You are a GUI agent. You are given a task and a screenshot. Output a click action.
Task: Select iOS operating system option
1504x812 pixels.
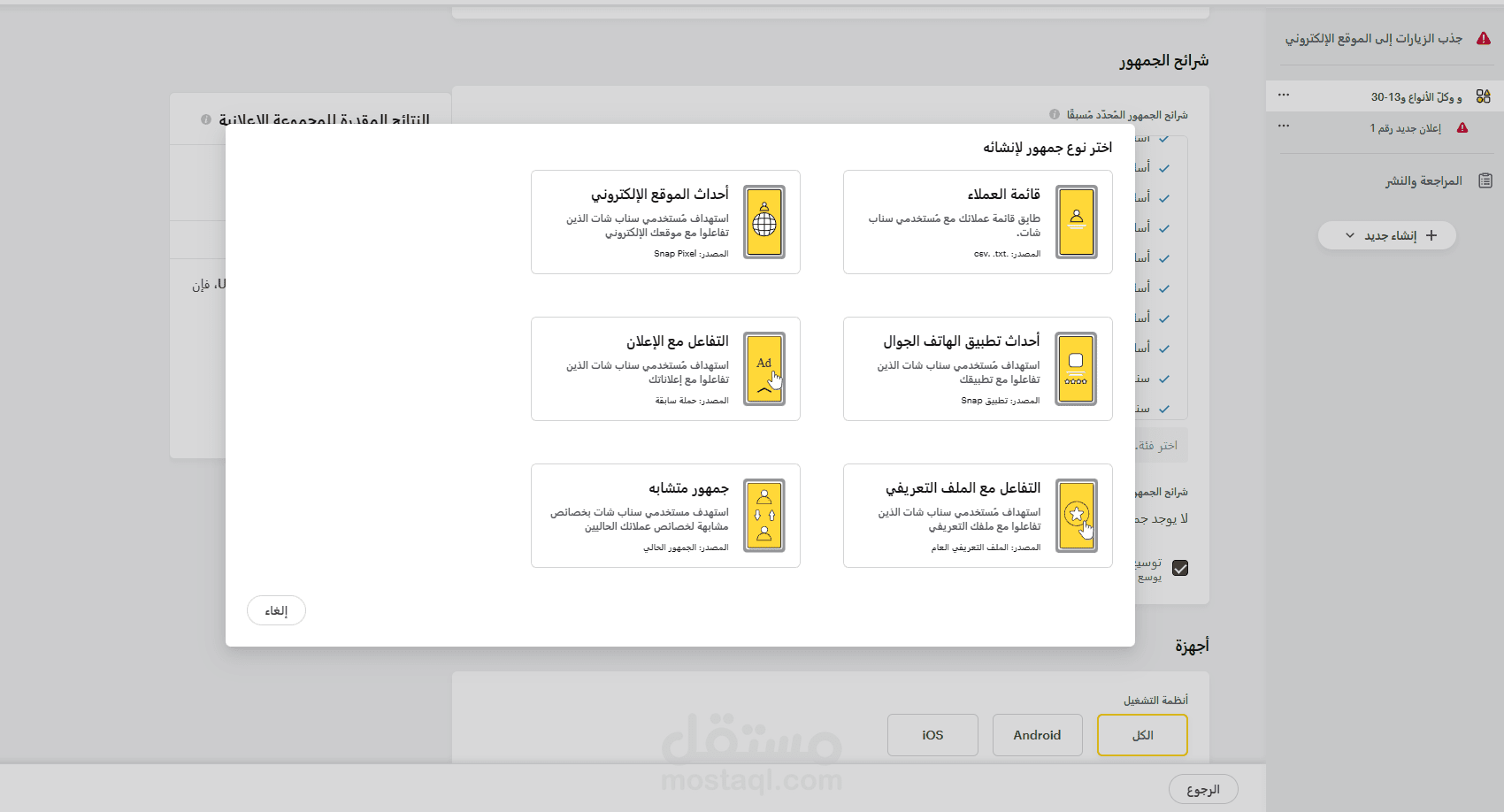[932, 735]
